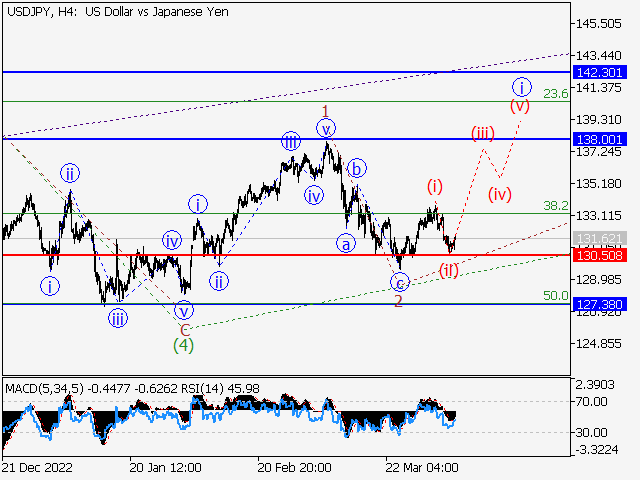Screen dimensions: 640x480
Task: Click the red (ii) wave label
Action: (449, 270)
